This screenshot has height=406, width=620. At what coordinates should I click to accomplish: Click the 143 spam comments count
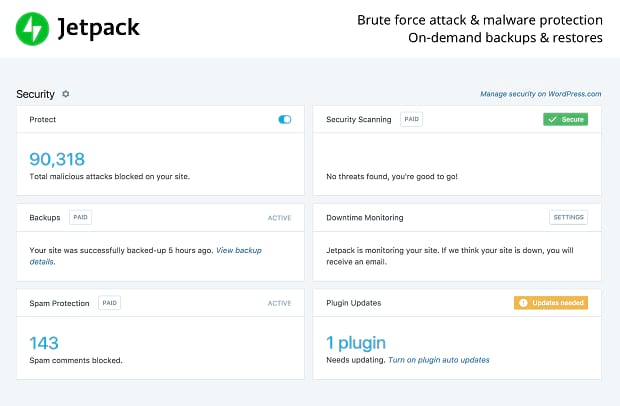click(x=44, y=343)
